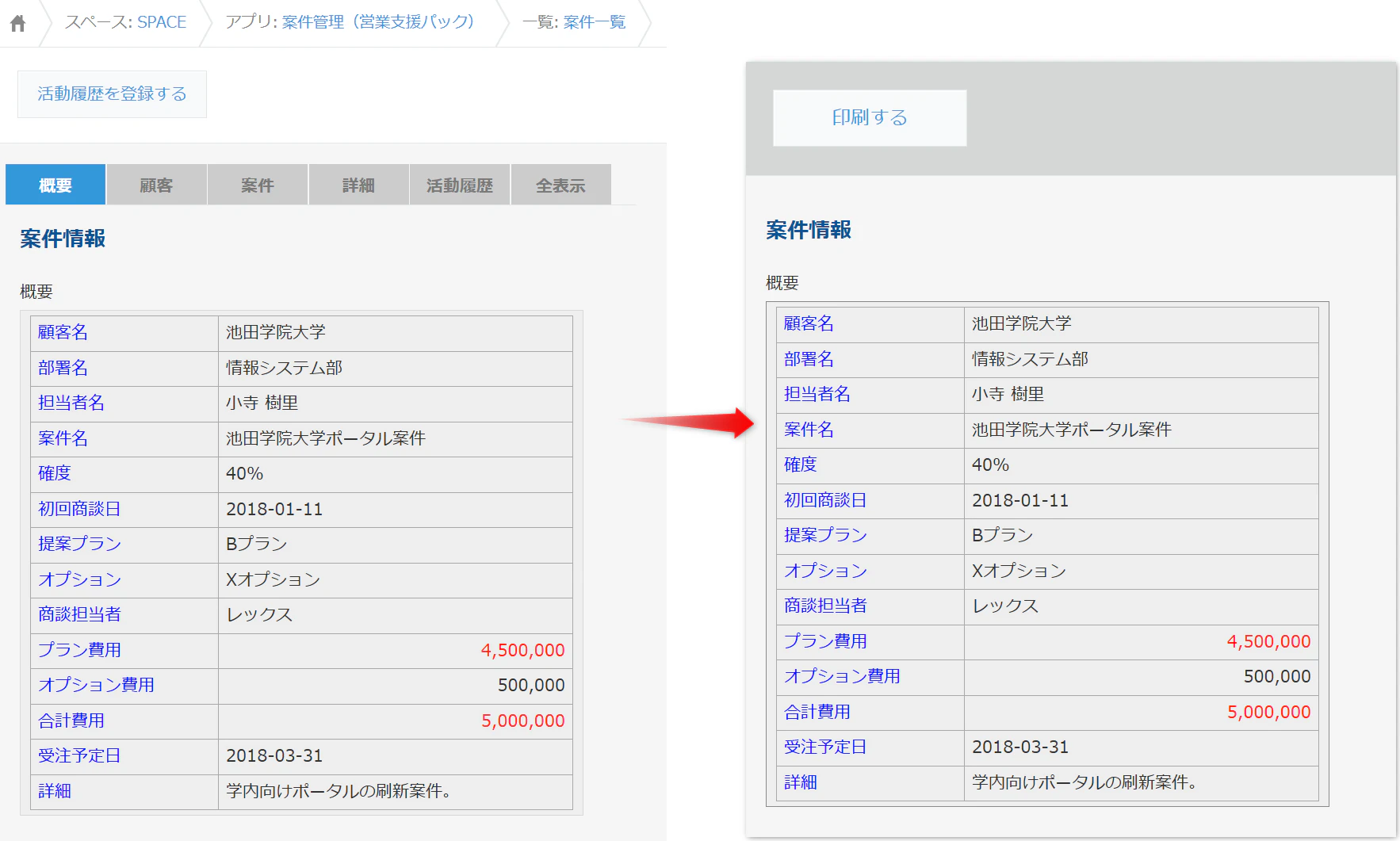Switch to the 顧客 tab
The width and height of the screenshot is (1400, 841).
[x=156, y=185]
